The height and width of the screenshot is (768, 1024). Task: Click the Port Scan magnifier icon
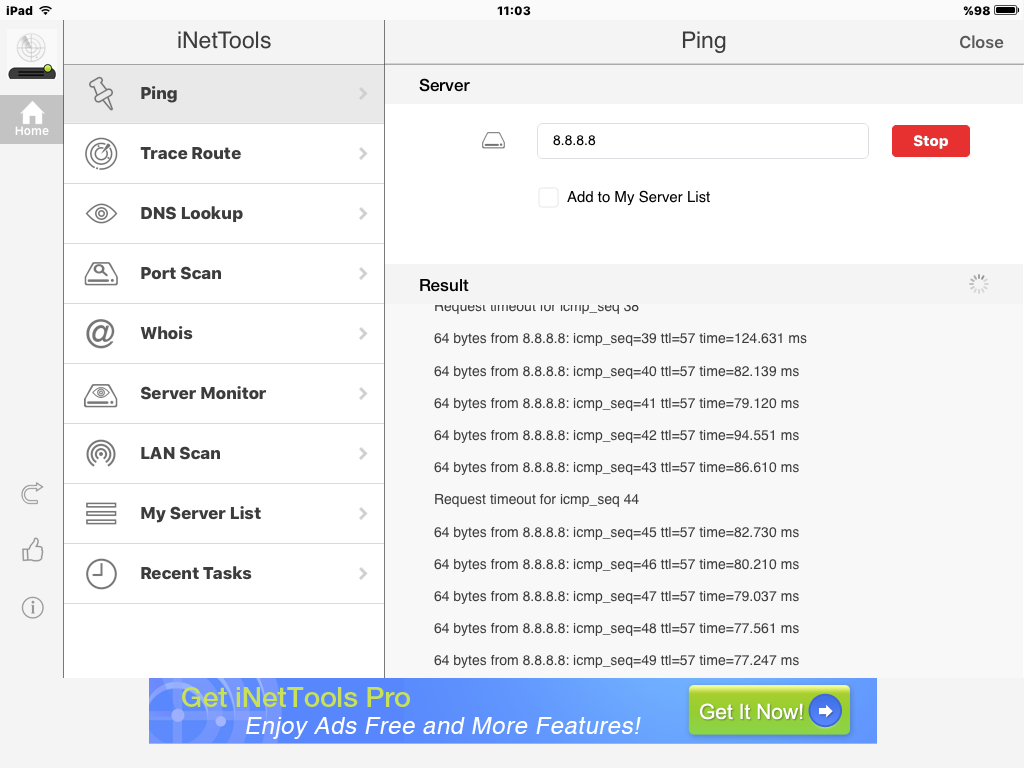pyautogui.click(x=101, y=274)
